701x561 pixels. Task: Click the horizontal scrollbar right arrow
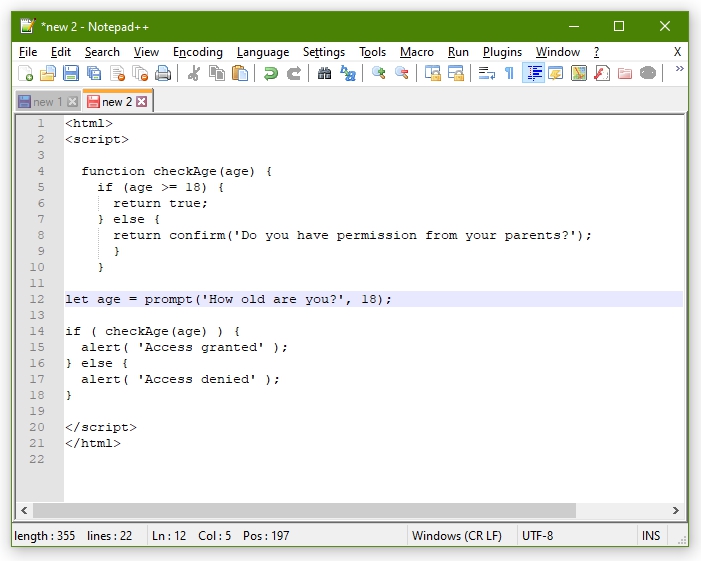click(676, 510)
